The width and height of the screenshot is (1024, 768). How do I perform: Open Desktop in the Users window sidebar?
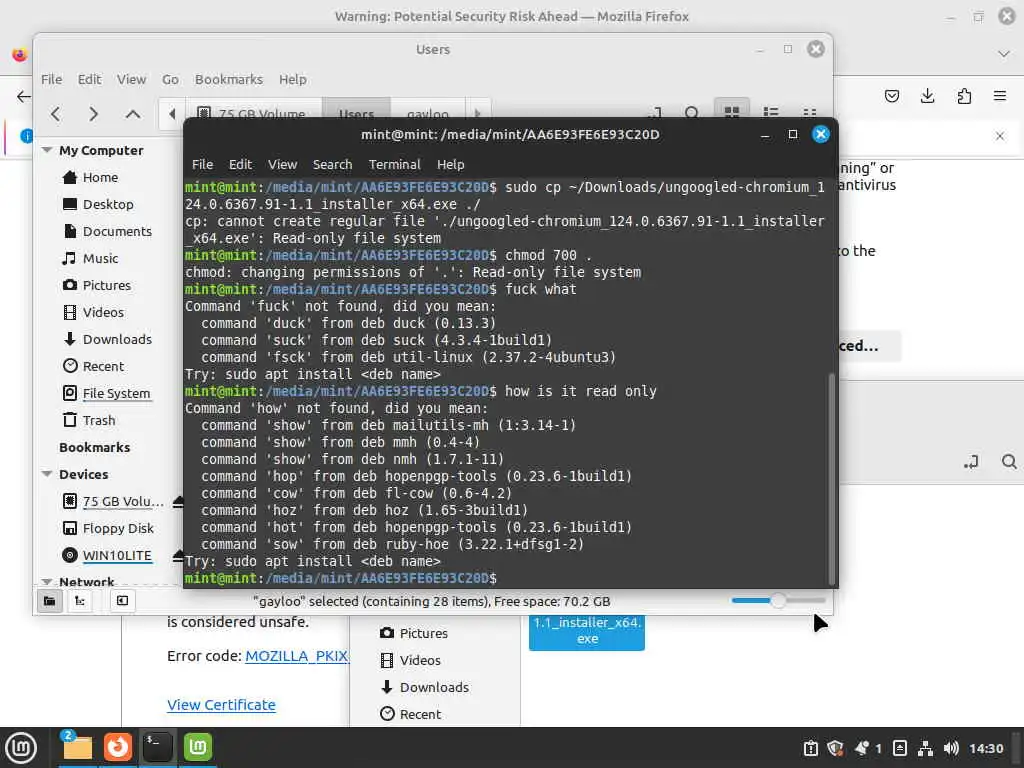pos(108,204)
